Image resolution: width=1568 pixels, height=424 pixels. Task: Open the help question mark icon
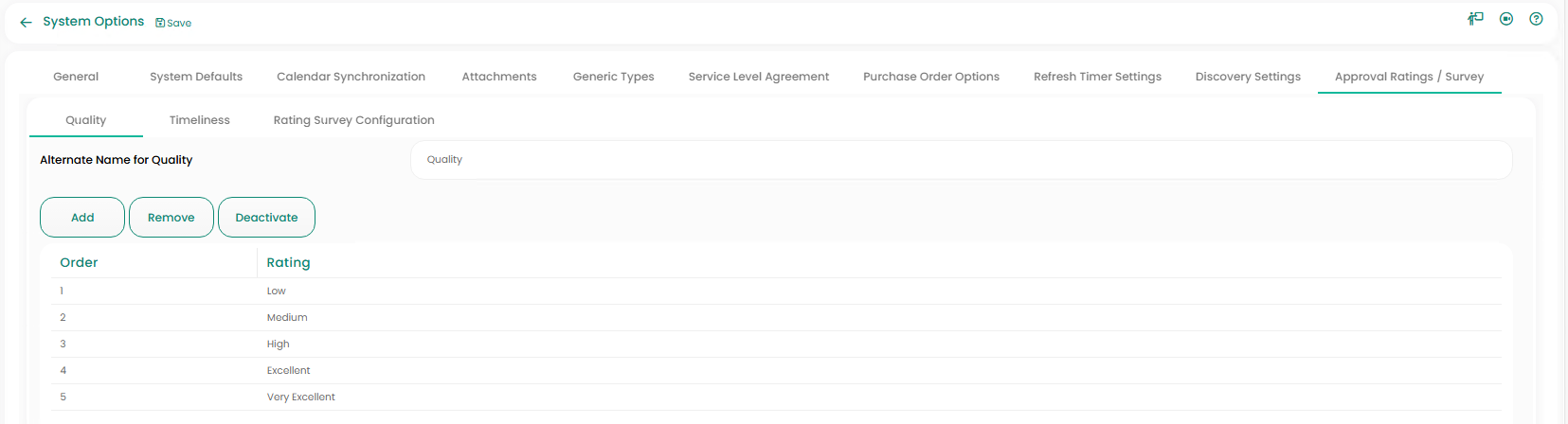click(1537, 19)
